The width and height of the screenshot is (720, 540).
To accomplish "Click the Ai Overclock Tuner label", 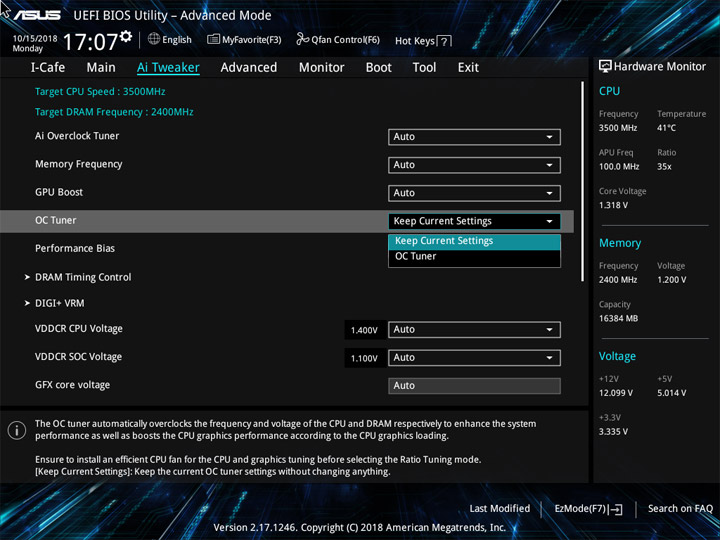I will pos(77,136).
